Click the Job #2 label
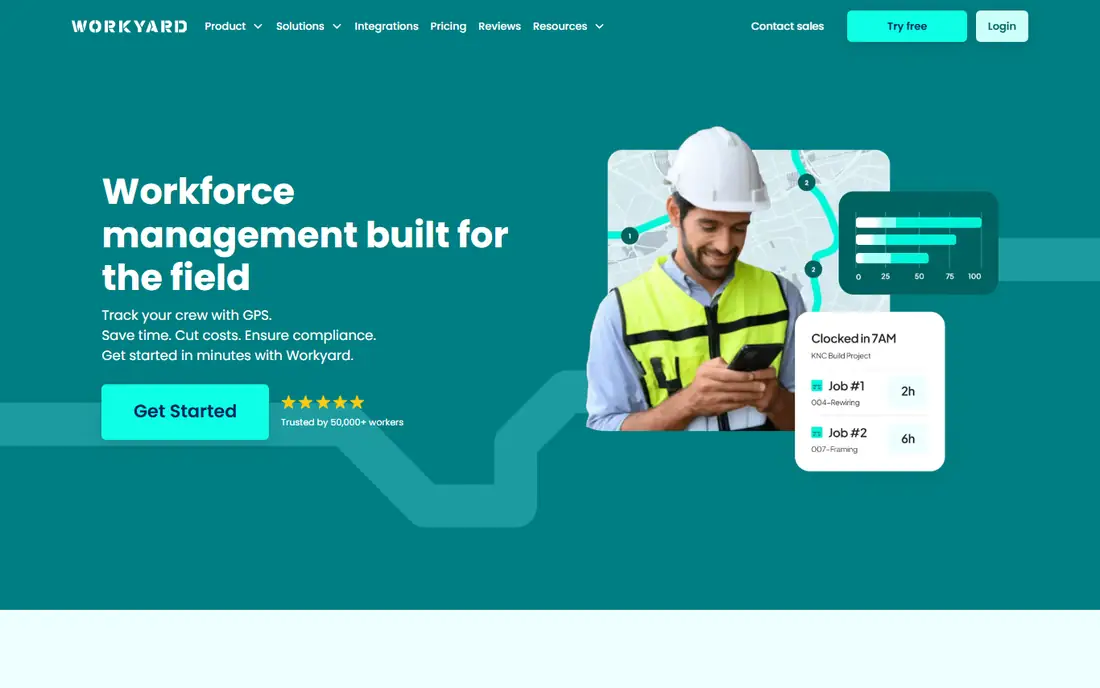 click(847, 433)
